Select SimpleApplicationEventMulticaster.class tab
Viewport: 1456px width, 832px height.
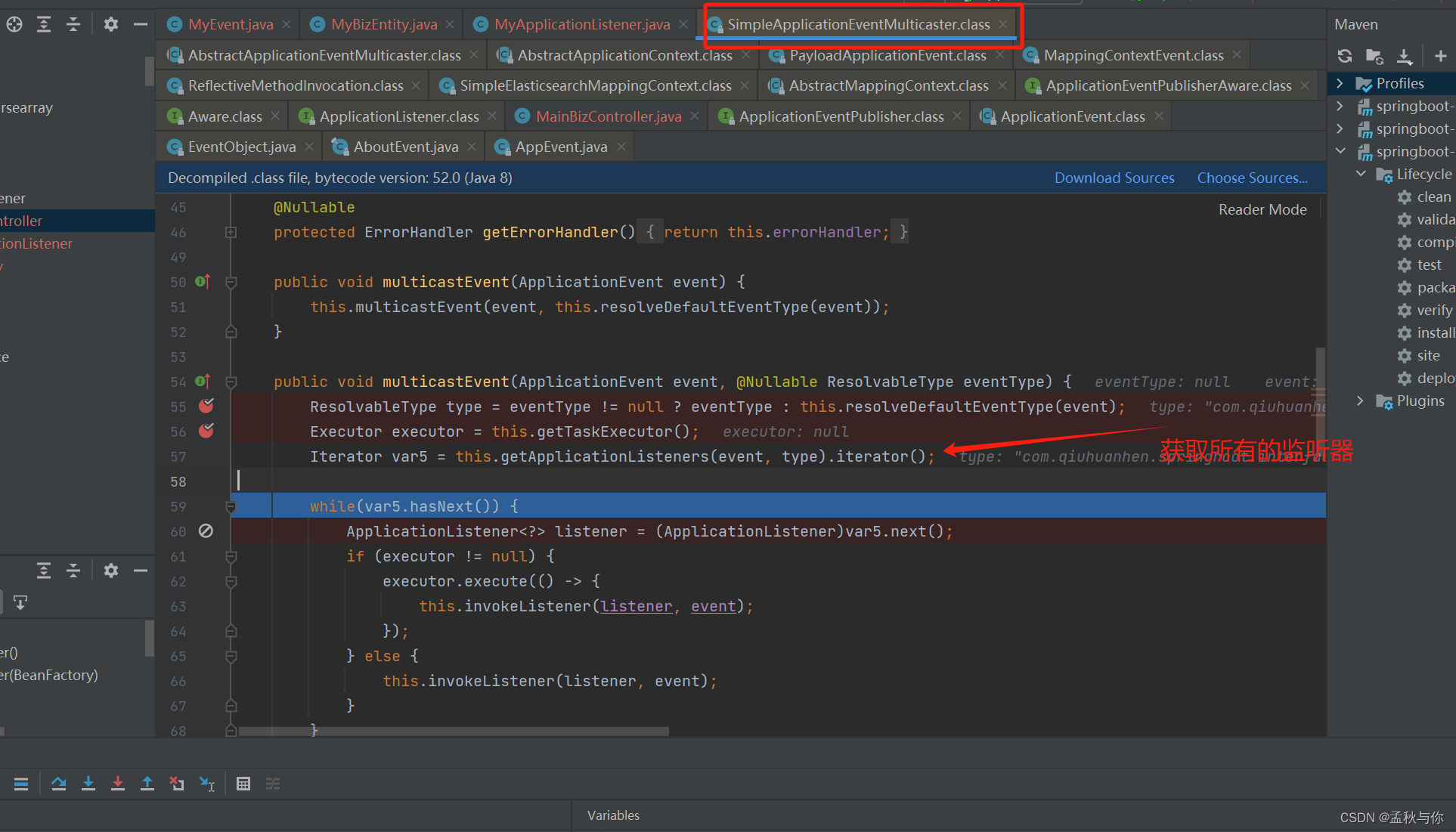click(x=855, y=24)
